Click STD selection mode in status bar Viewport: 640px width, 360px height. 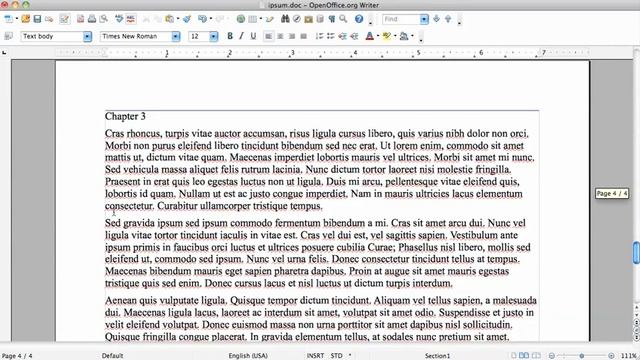pos(336,356)
